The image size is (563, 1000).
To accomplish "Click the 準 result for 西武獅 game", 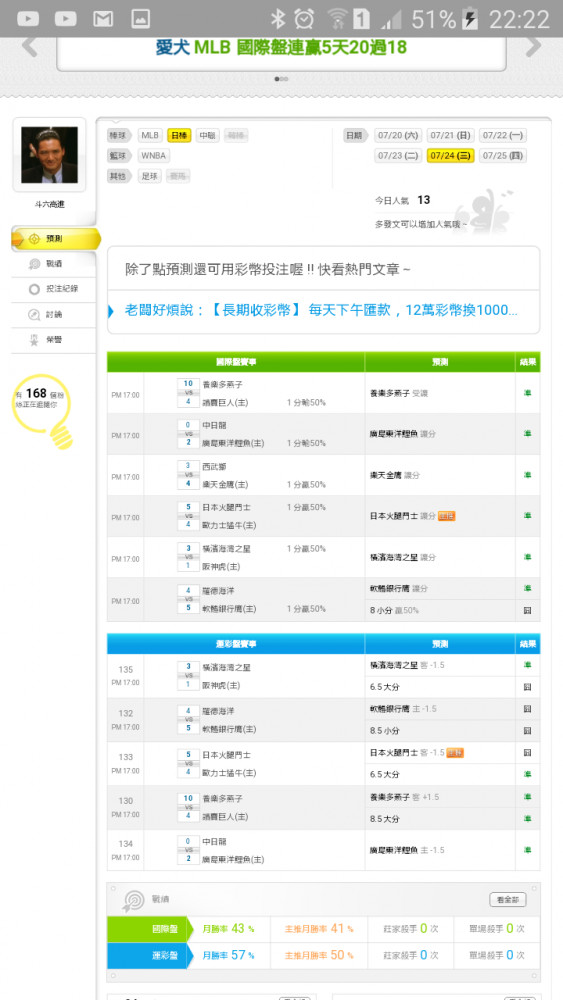I will coord(527,475).
